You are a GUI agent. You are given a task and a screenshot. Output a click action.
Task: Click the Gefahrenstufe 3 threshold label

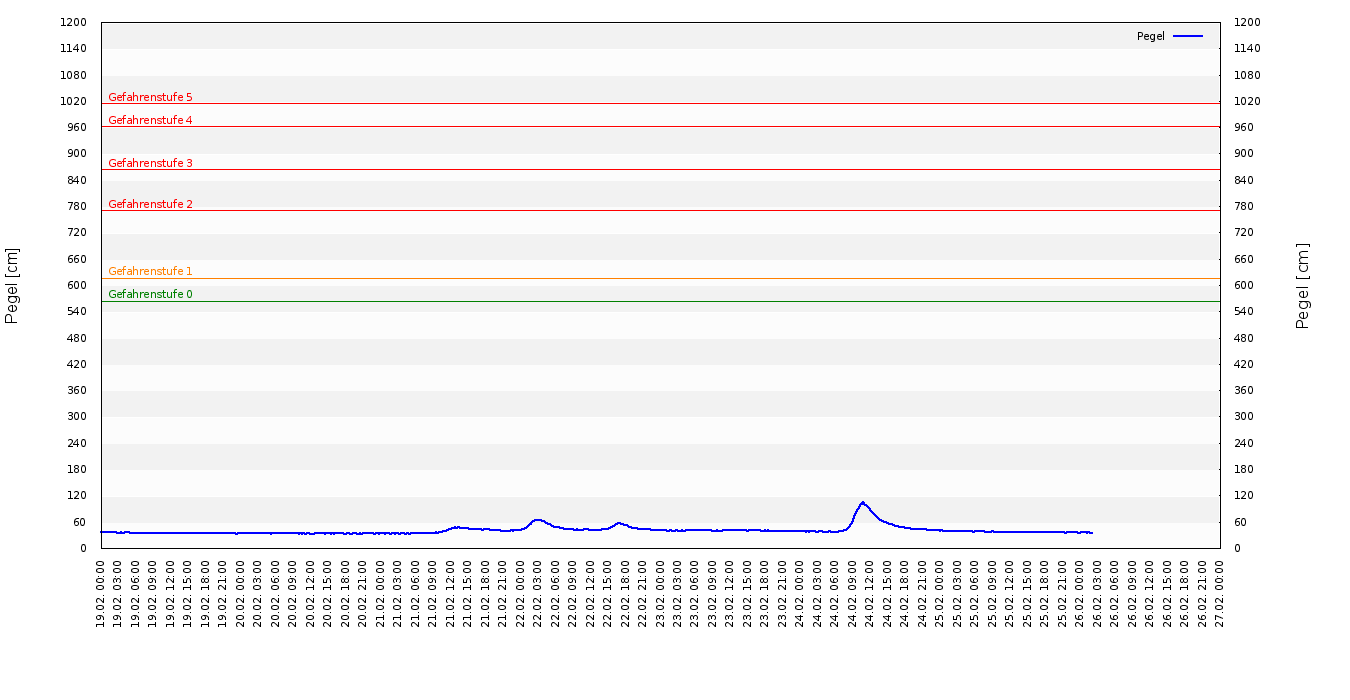tap(150, 163)
